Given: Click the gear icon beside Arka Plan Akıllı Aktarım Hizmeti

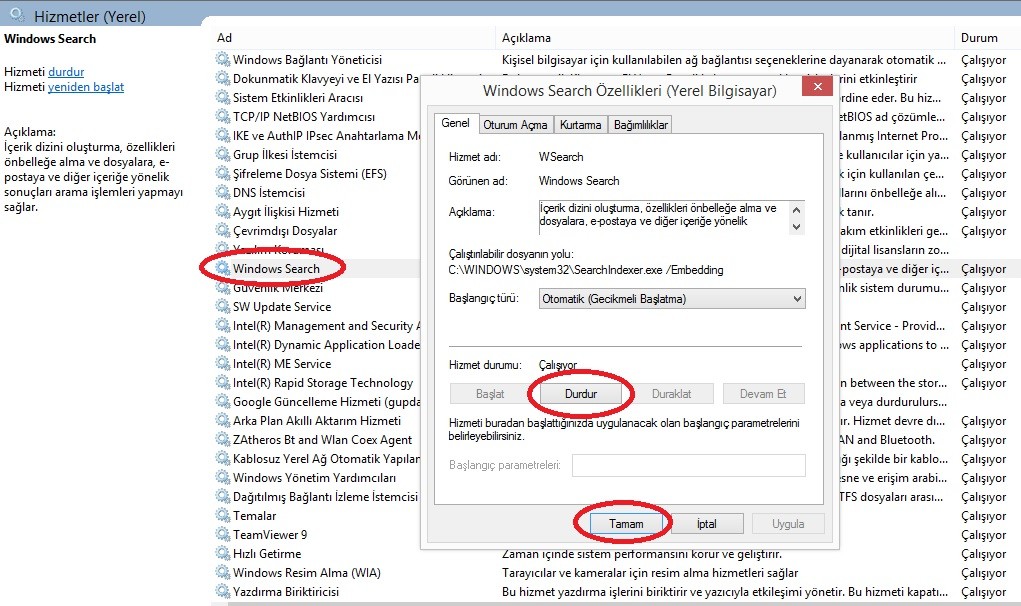Looking at the screenshot, I should [223, 420].
